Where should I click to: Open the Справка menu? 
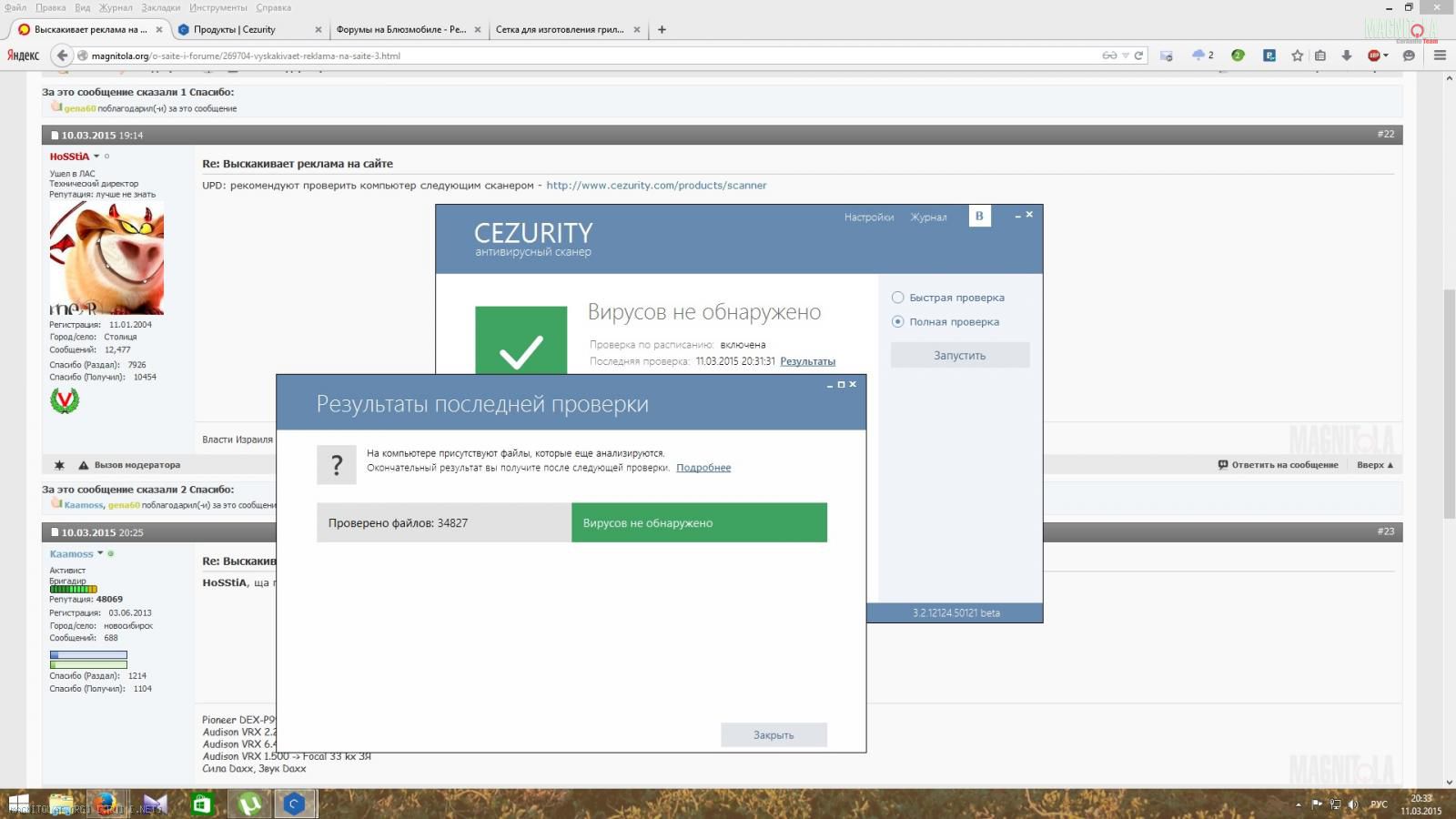(x=274, y=7)
